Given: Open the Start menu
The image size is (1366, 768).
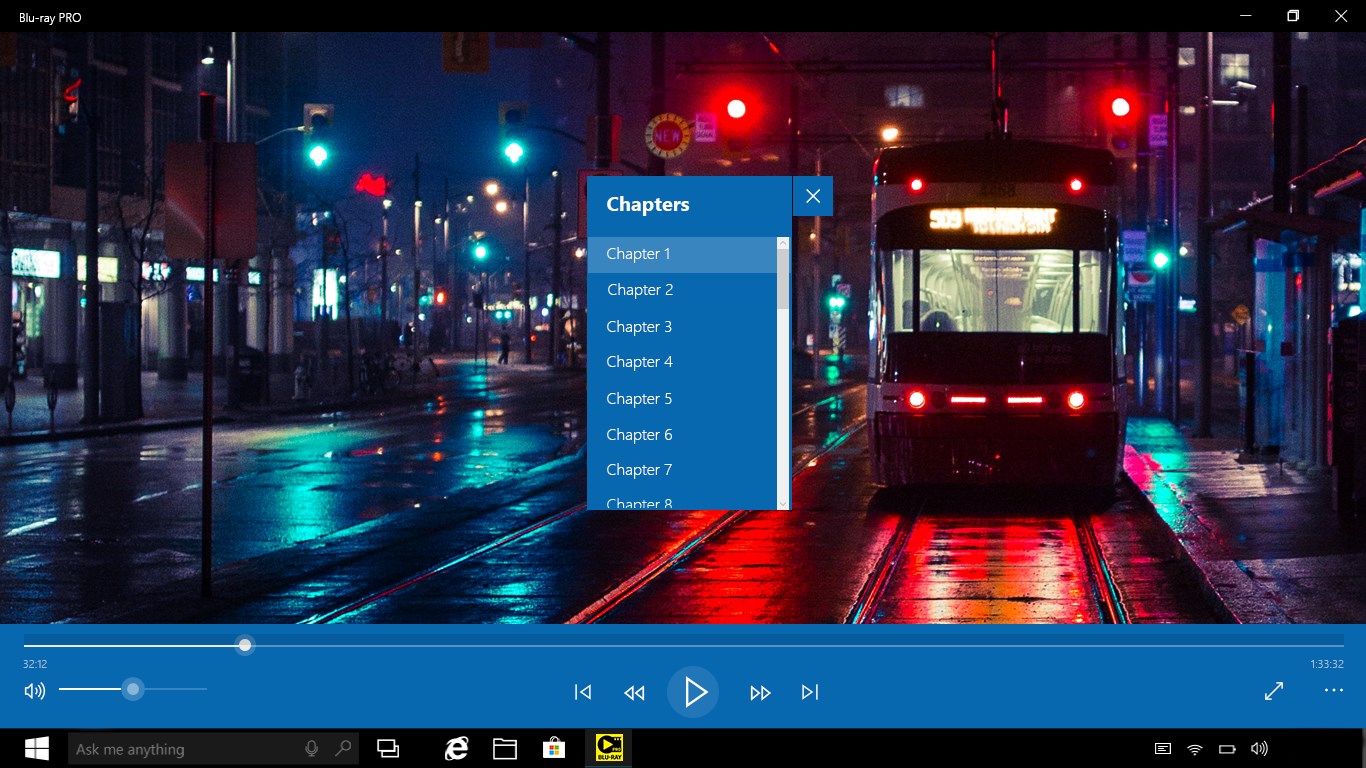Looking at the screenshot, I should click(x=37, y=748).
